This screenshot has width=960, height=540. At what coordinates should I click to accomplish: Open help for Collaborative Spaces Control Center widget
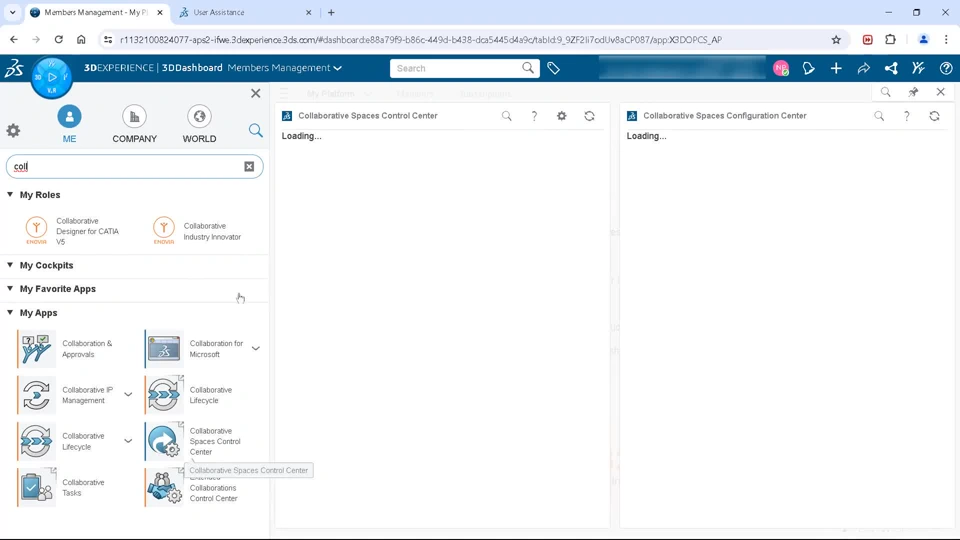coord(534,116)
